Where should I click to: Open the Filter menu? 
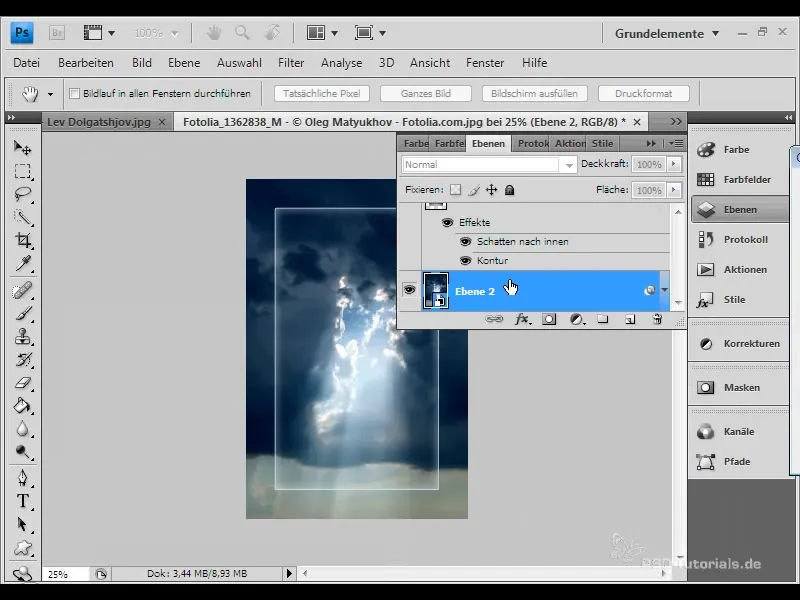291,63
